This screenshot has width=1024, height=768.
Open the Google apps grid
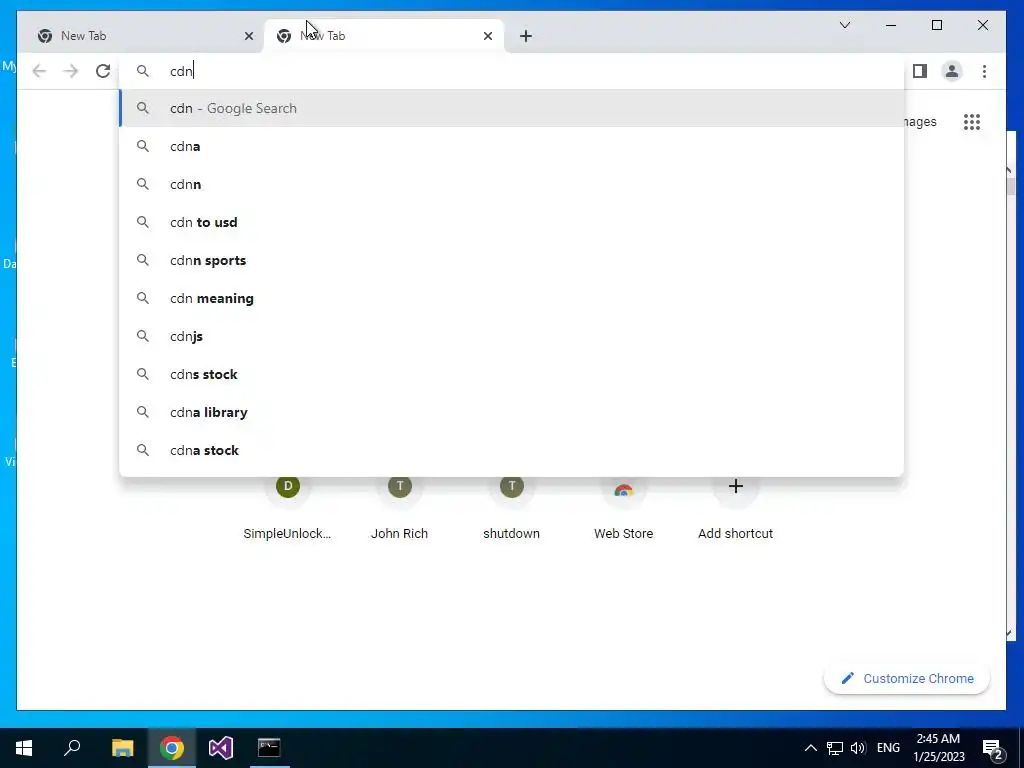pos(972,122)
